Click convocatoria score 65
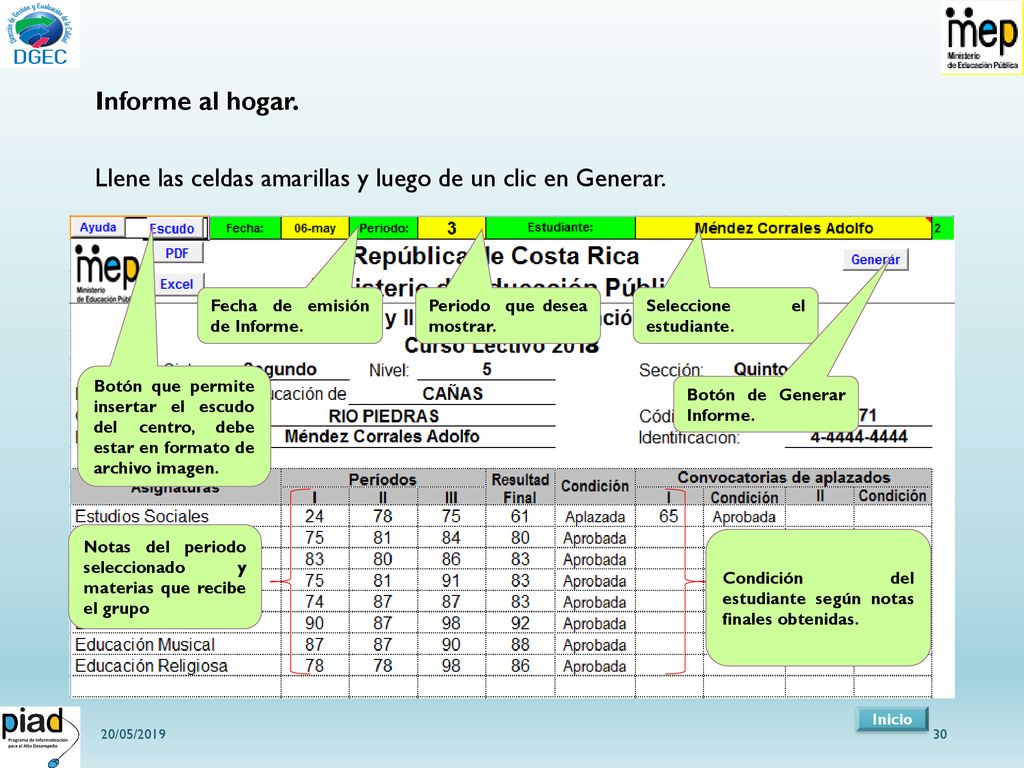Screen dimensions: 1024x768 pyautogui.click(x=668, y=516)
